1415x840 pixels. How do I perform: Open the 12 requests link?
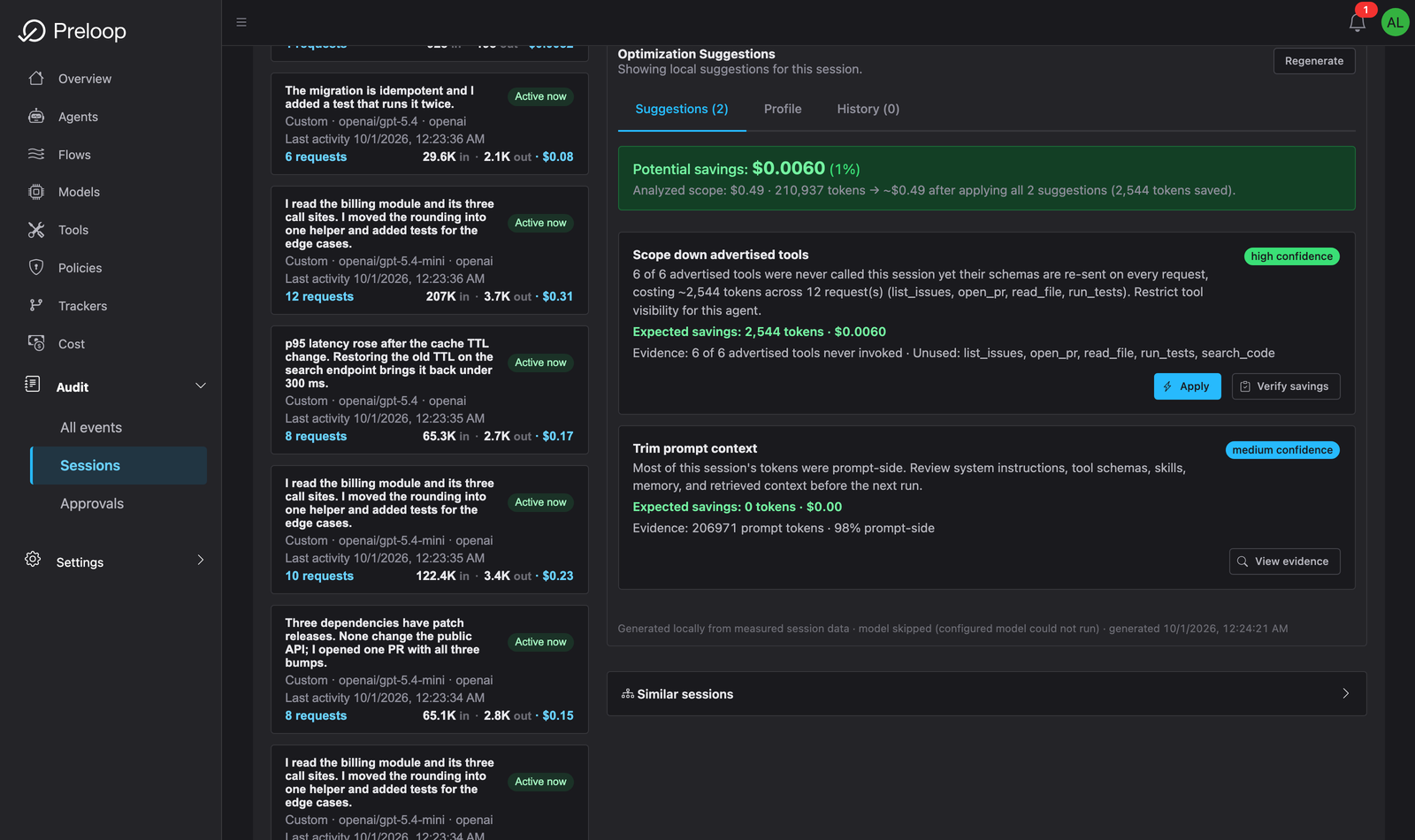point(319,296)
